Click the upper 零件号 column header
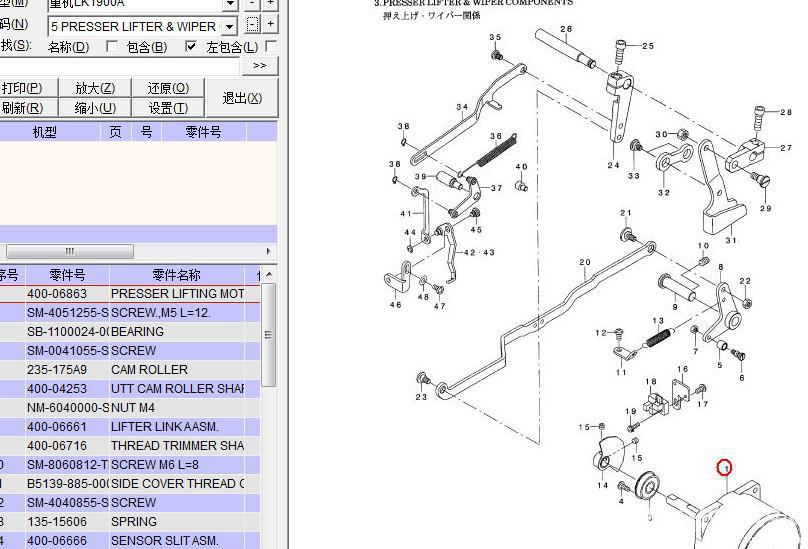 204,132
